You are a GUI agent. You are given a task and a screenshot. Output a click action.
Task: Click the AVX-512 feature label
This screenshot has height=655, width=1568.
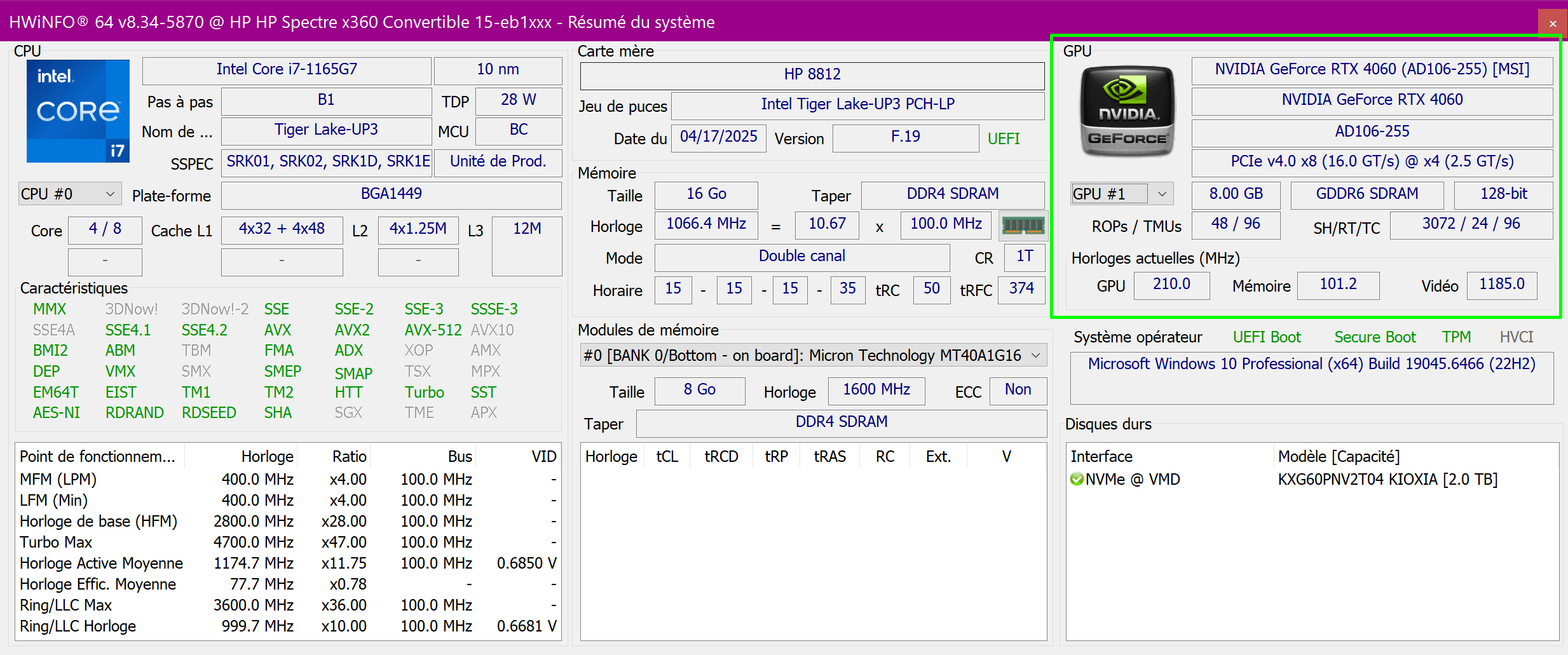(x=433, y=330)
